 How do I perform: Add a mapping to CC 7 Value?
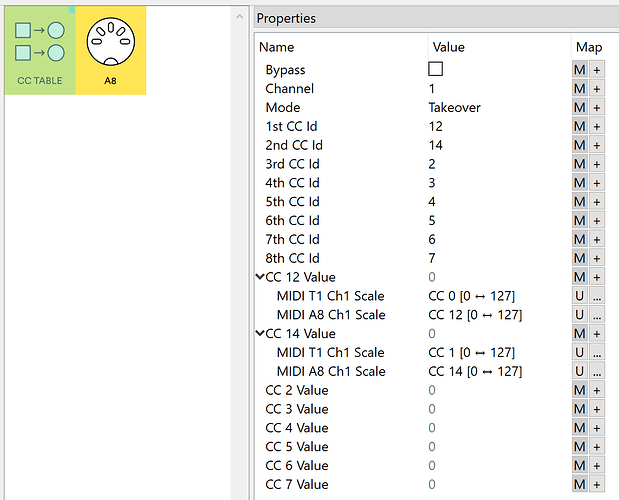(x=597, y=484)
